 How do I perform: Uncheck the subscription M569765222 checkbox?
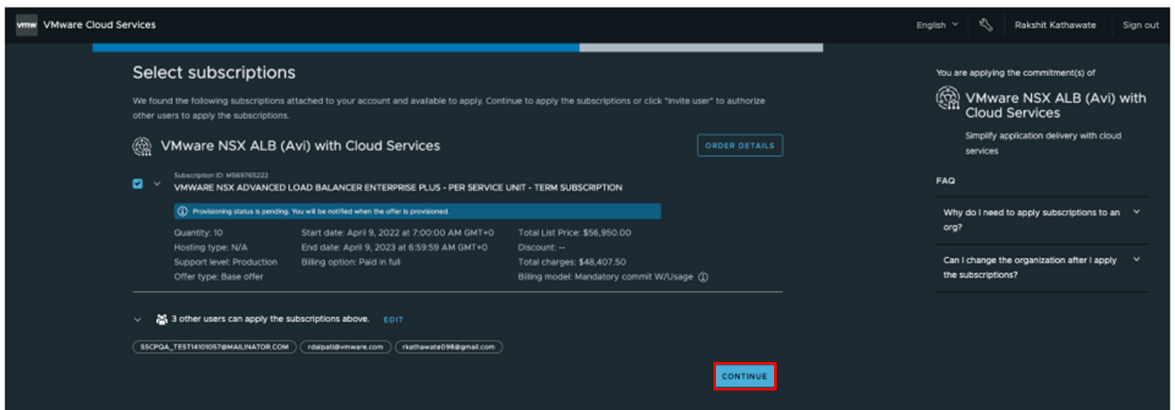click(138, 184)
